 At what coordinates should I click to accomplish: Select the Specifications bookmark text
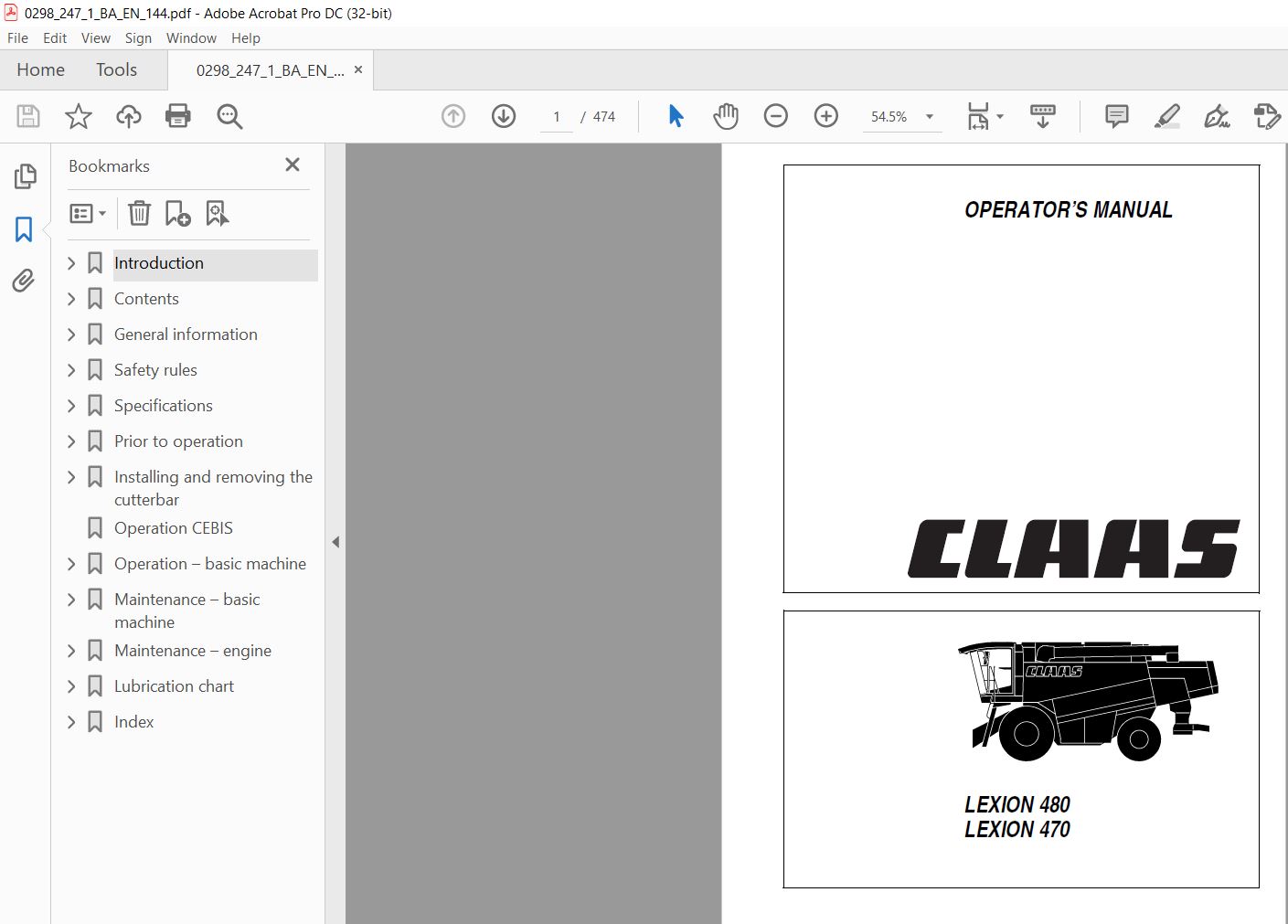pyautogui.click(x=163, y=406)
